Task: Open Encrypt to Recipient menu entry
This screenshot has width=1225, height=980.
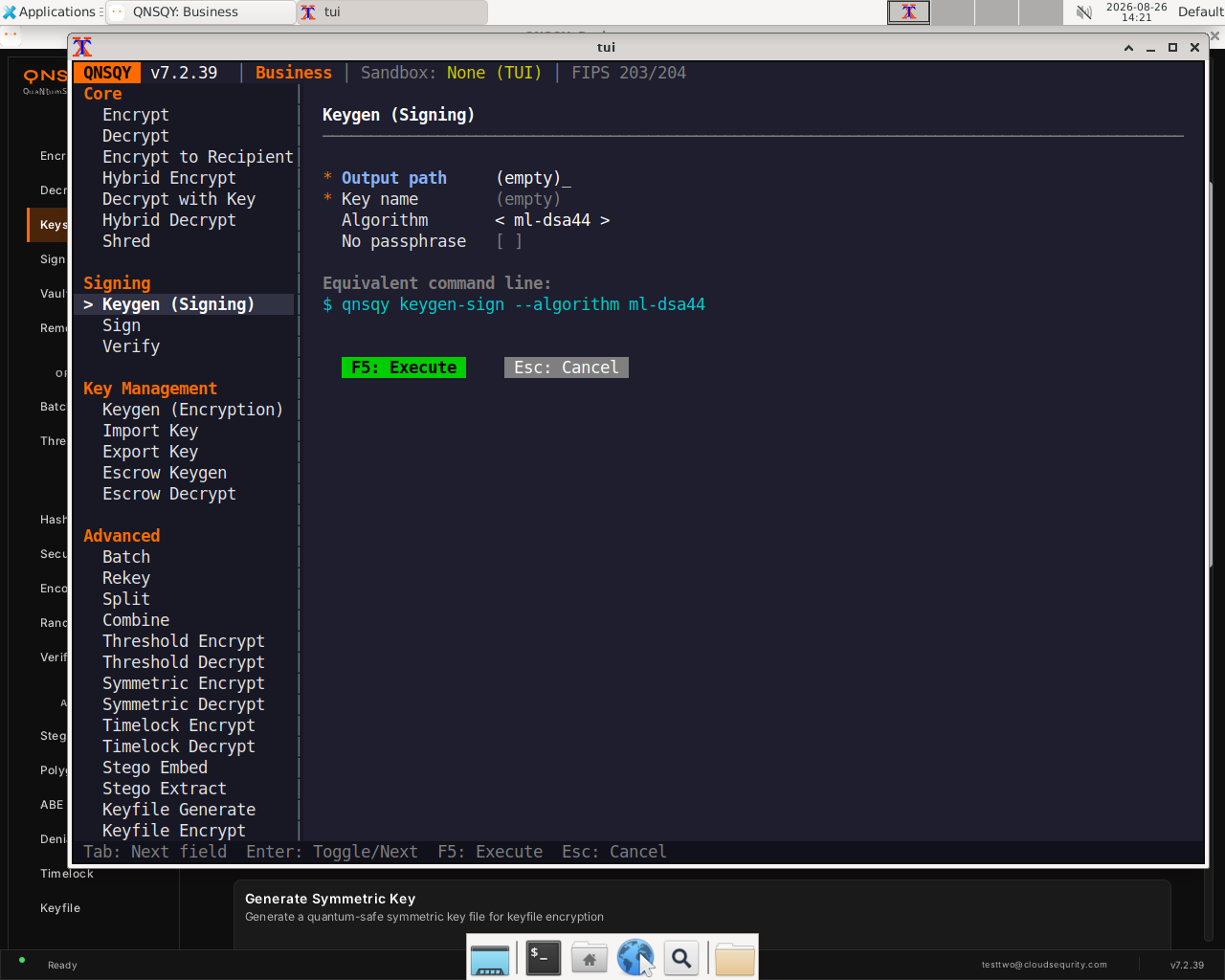Action: point(198,157)
